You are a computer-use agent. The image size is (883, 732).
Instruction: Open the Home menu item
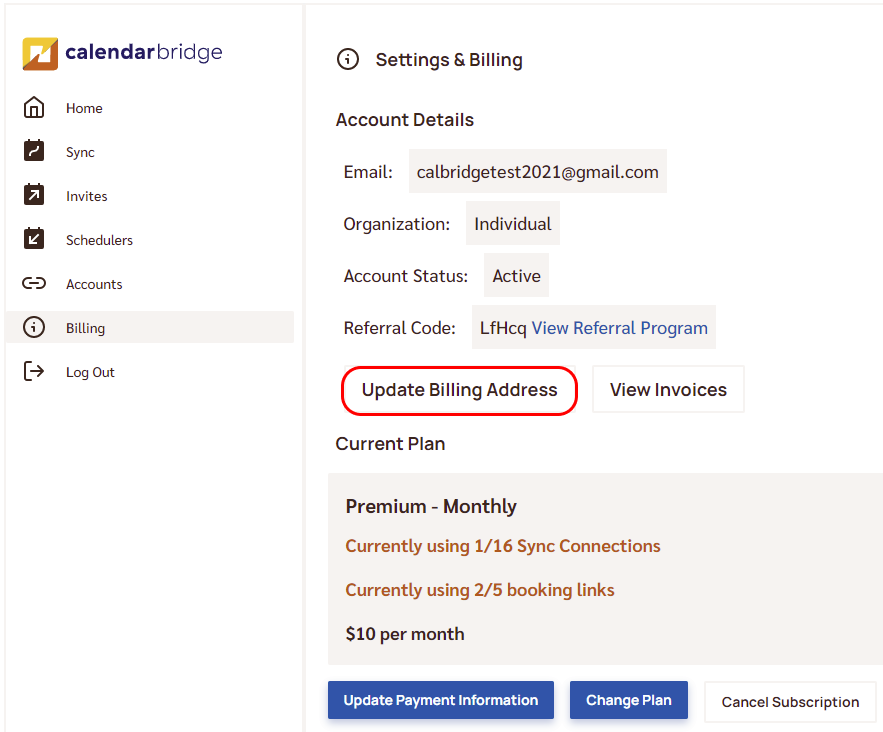coord(84,108)
